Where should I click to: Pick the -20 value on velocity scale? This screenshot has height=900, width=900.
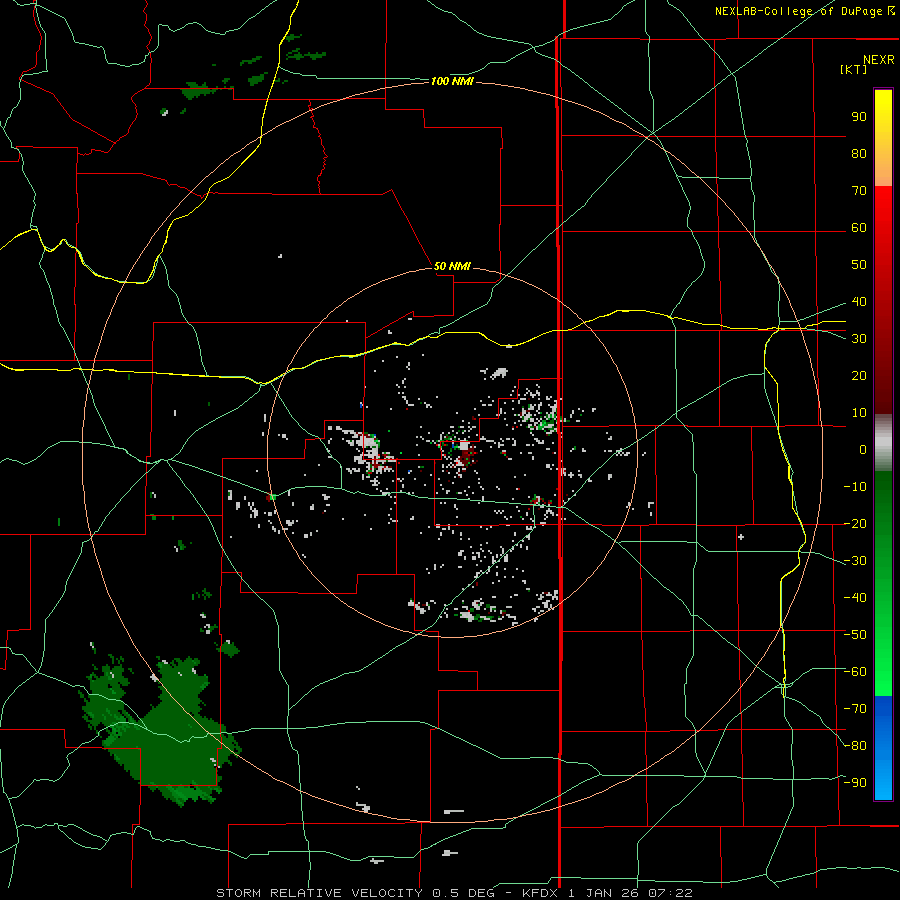pyautogui.click(x=855, y=523)
